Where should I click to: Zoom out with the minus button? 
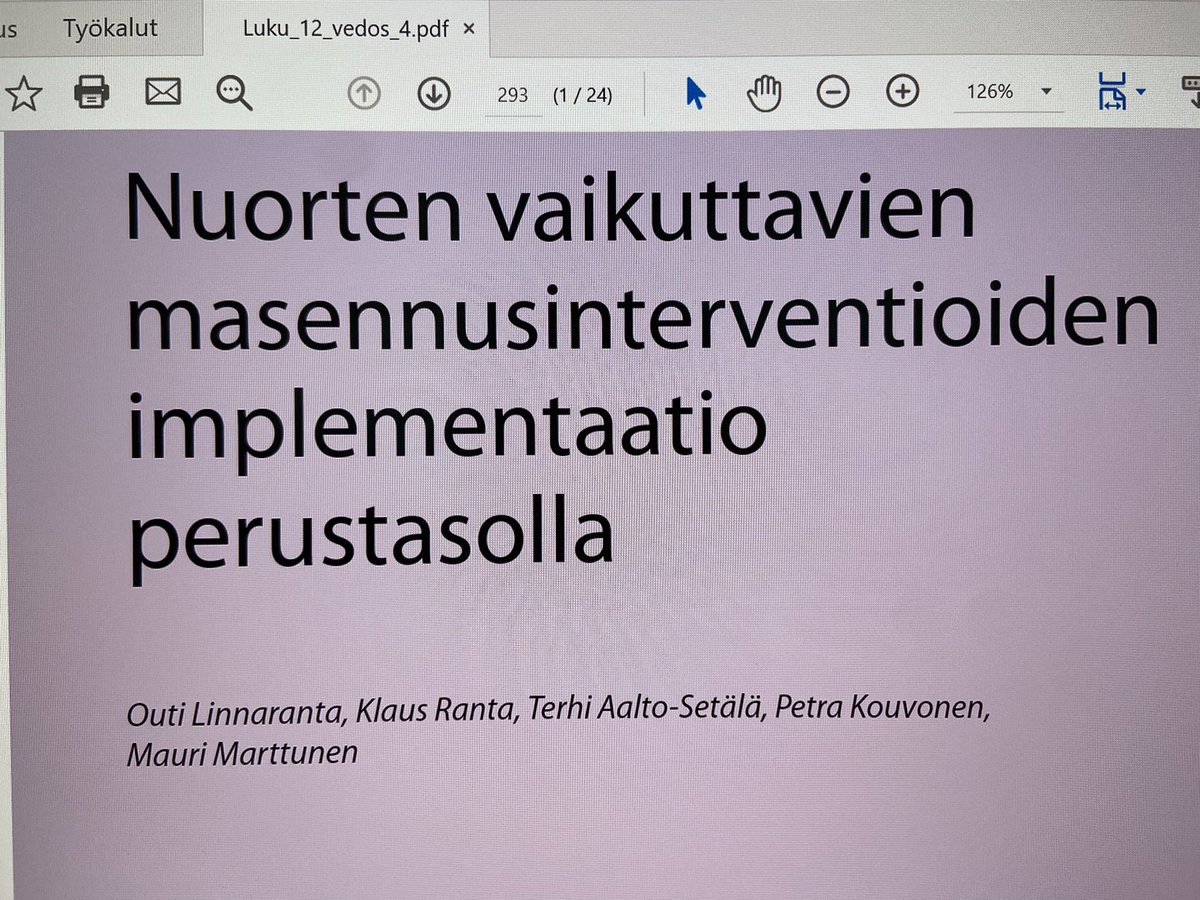click(833, 93)
